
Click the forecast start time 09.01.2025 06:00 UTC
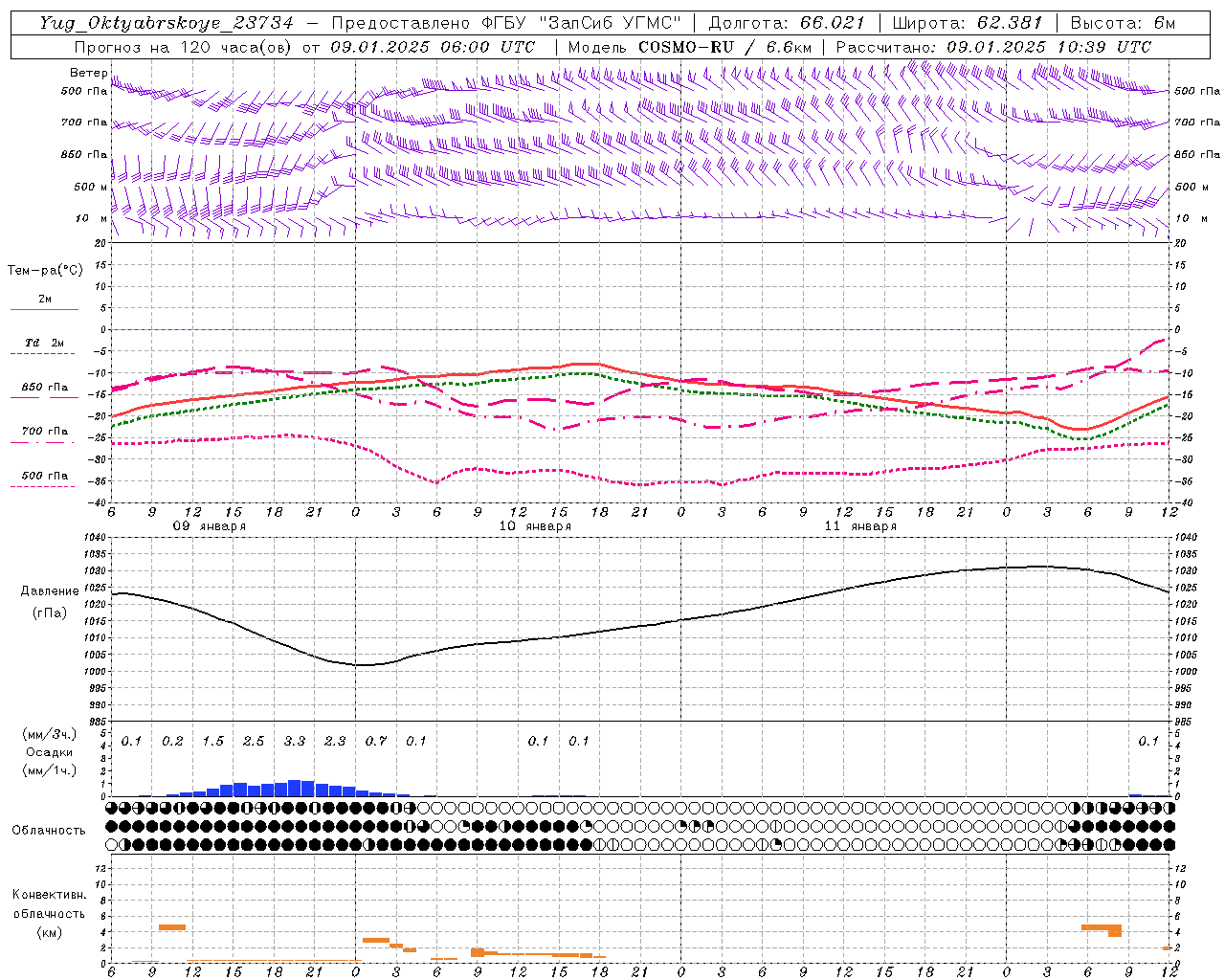(433, 47)
